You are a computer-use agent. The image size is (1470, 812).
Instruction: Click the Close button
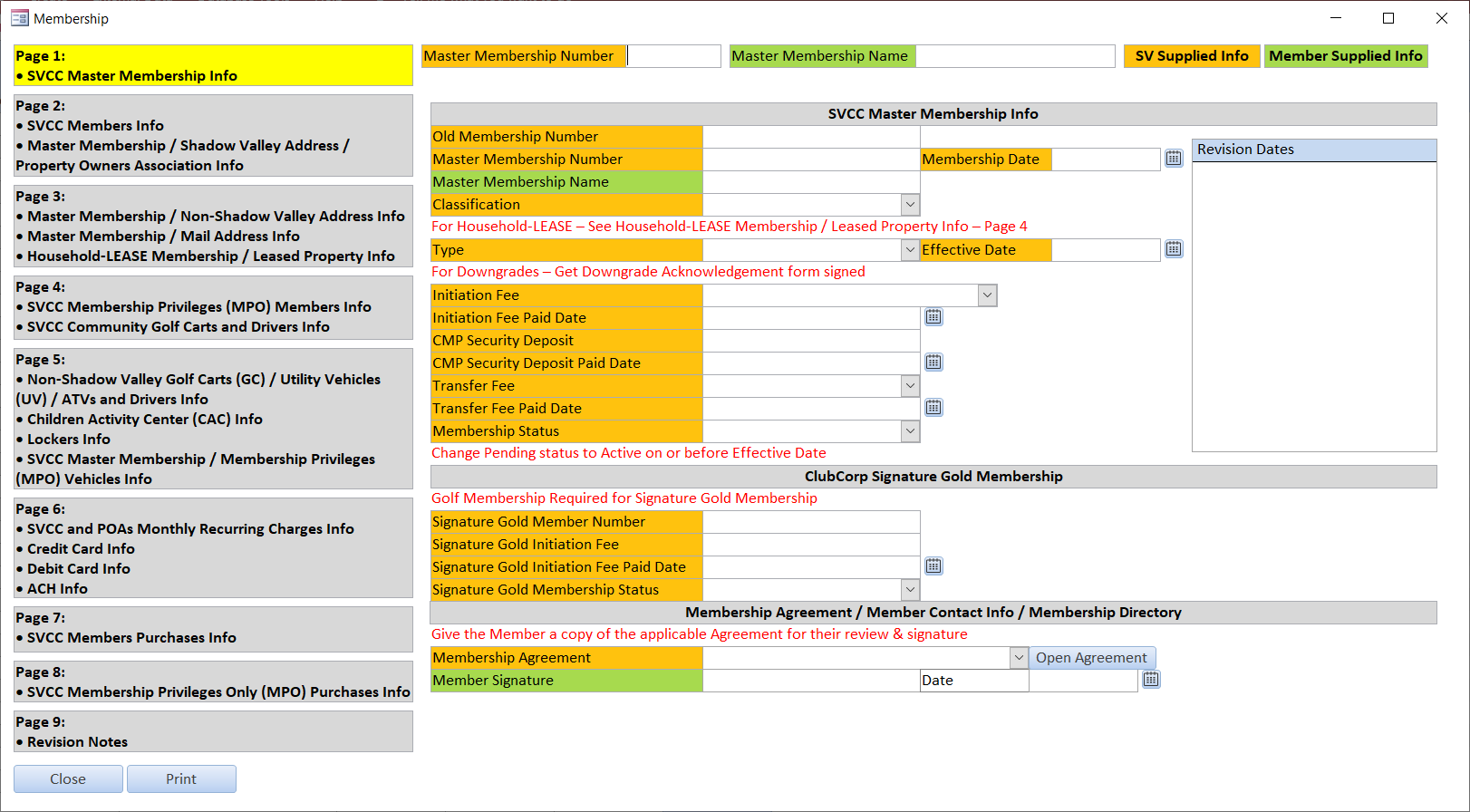[x=68, y=779]
